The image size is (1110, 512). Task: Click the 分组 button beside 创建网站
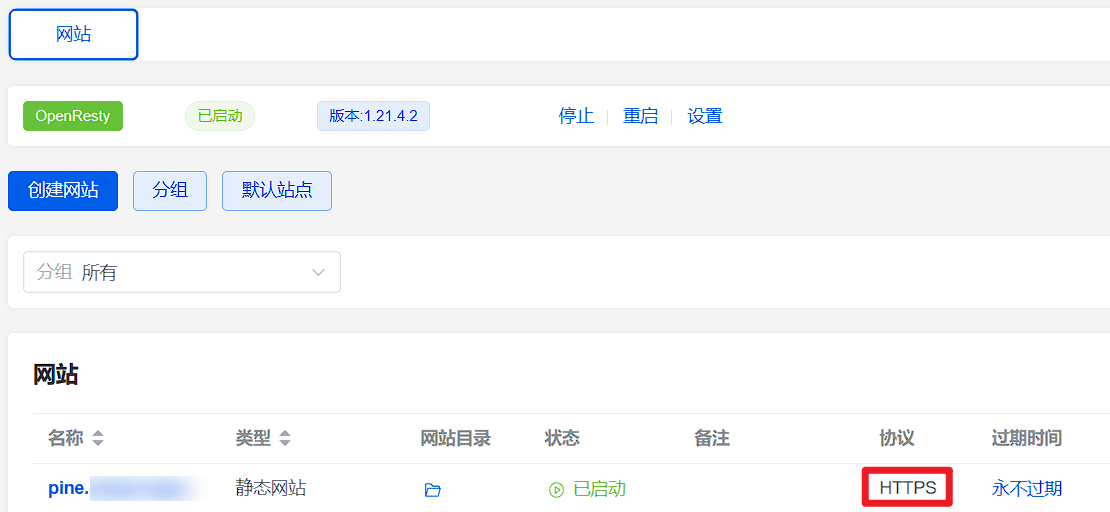[x=170, y=190]
